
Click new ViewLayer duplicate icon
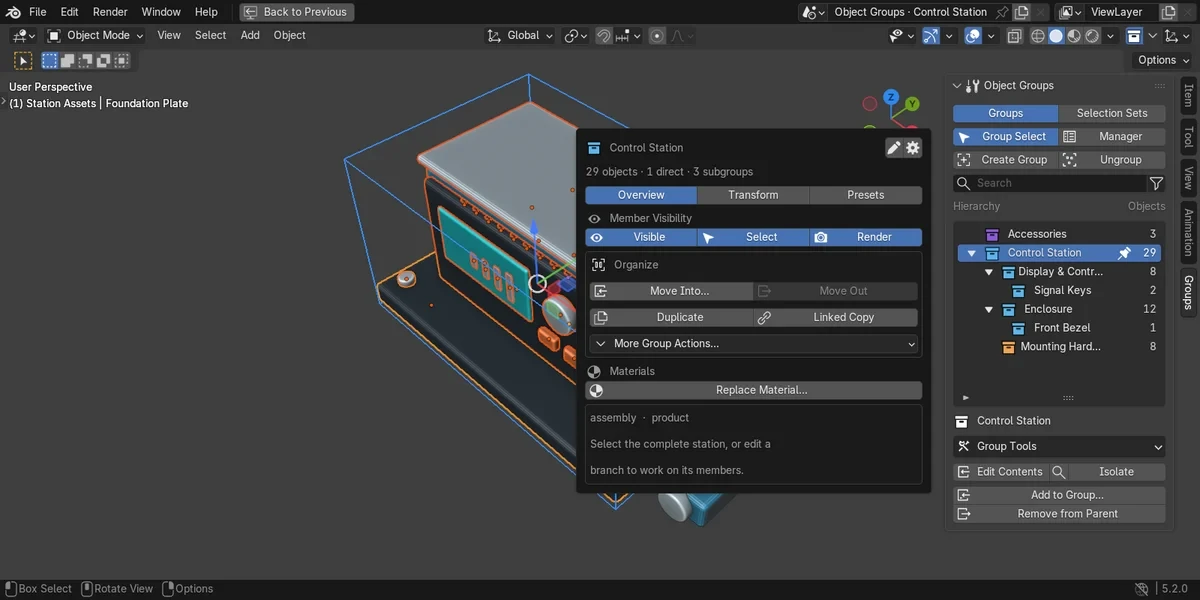[1167, 12]
